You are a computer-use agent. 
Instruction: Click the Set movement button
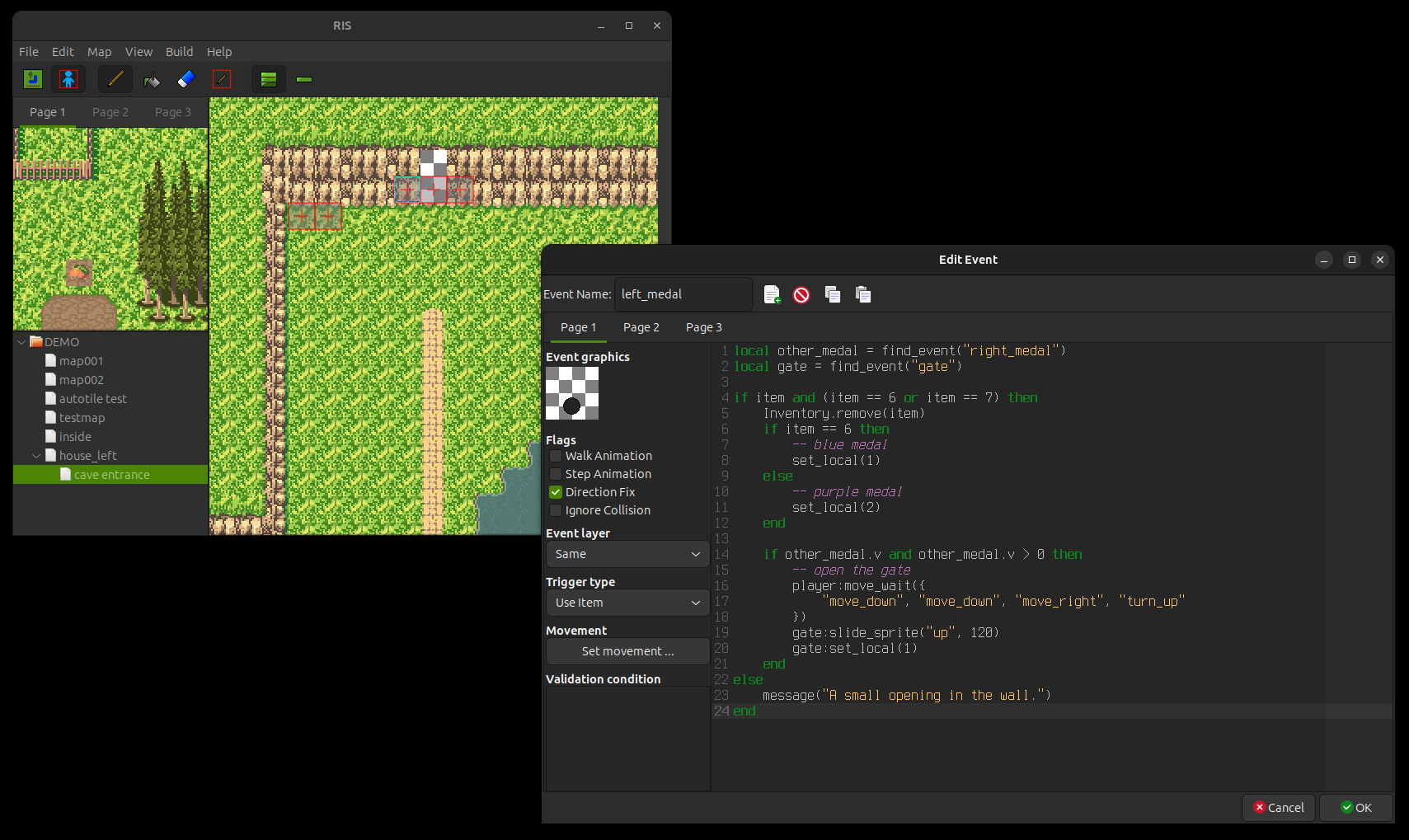coord(627,651)
